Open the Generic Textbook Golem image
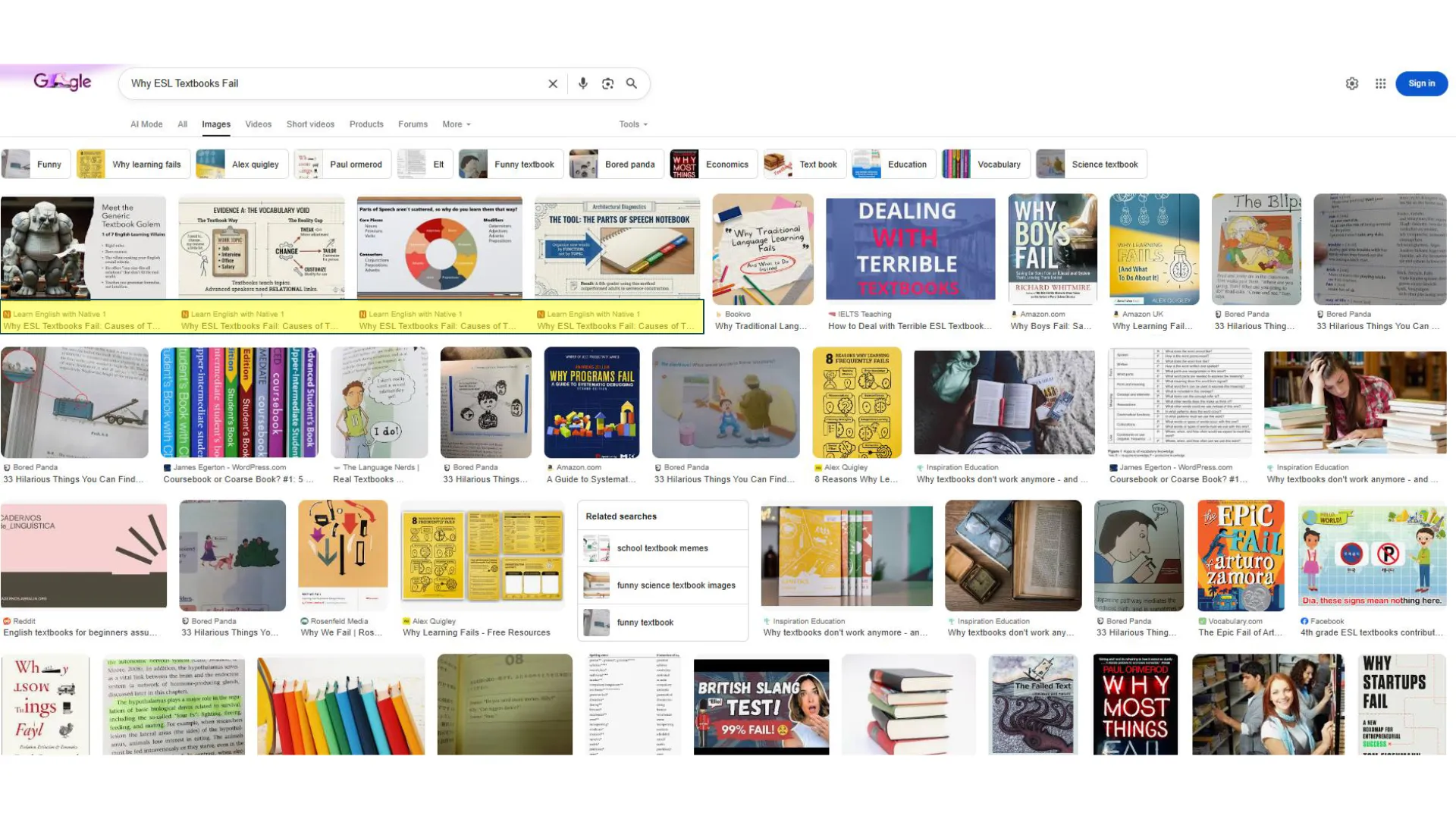 [83, 247]
